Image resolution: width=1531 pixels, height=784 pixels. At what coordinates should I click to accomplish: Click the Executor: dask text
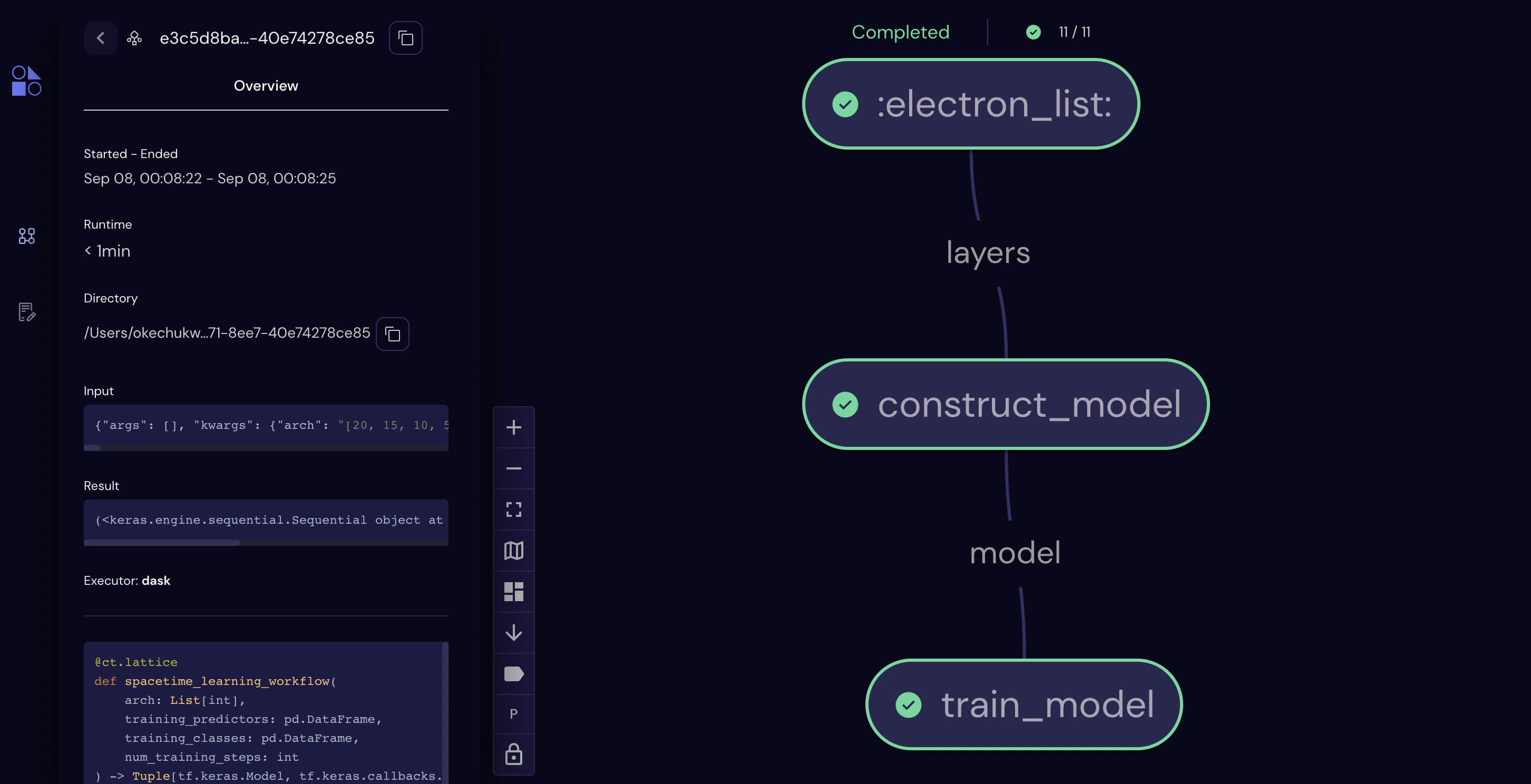[x=126, y=580]
